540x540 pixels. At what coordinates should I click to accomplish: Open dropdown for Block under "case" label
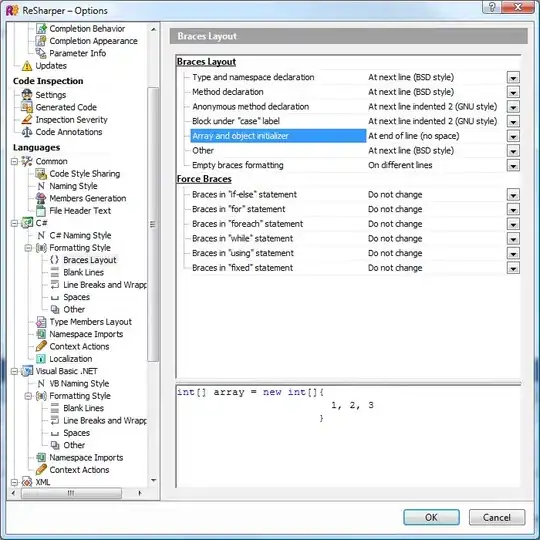[x=513, y=122]
